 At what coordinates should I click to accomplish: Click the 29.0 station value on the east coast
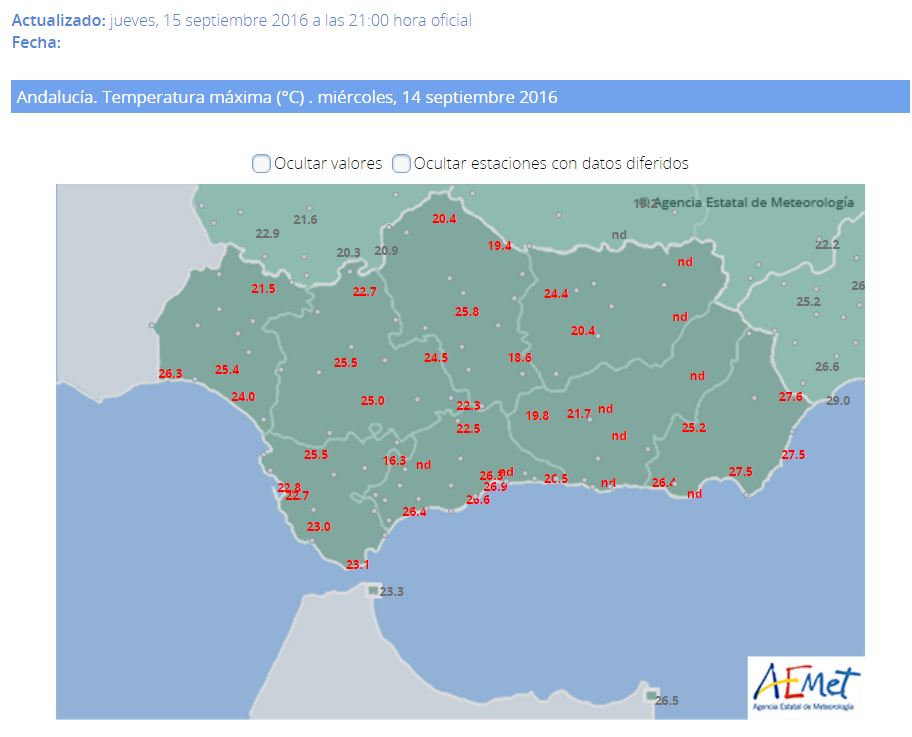tap(837, 401)
